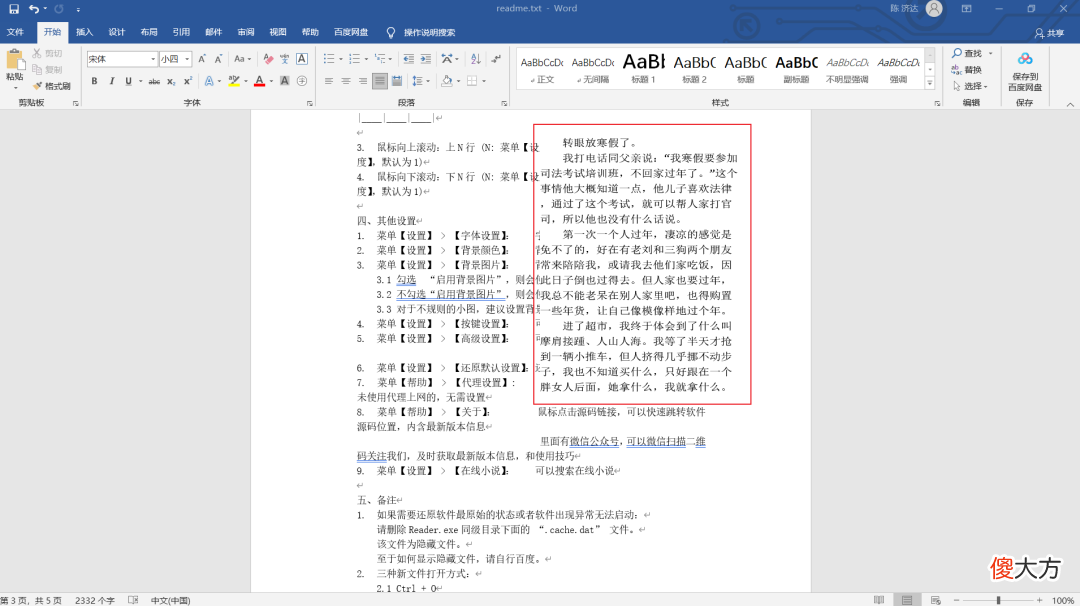Click 选择 select button
This screenshot has height=606, width=1080.
[970, 86]
